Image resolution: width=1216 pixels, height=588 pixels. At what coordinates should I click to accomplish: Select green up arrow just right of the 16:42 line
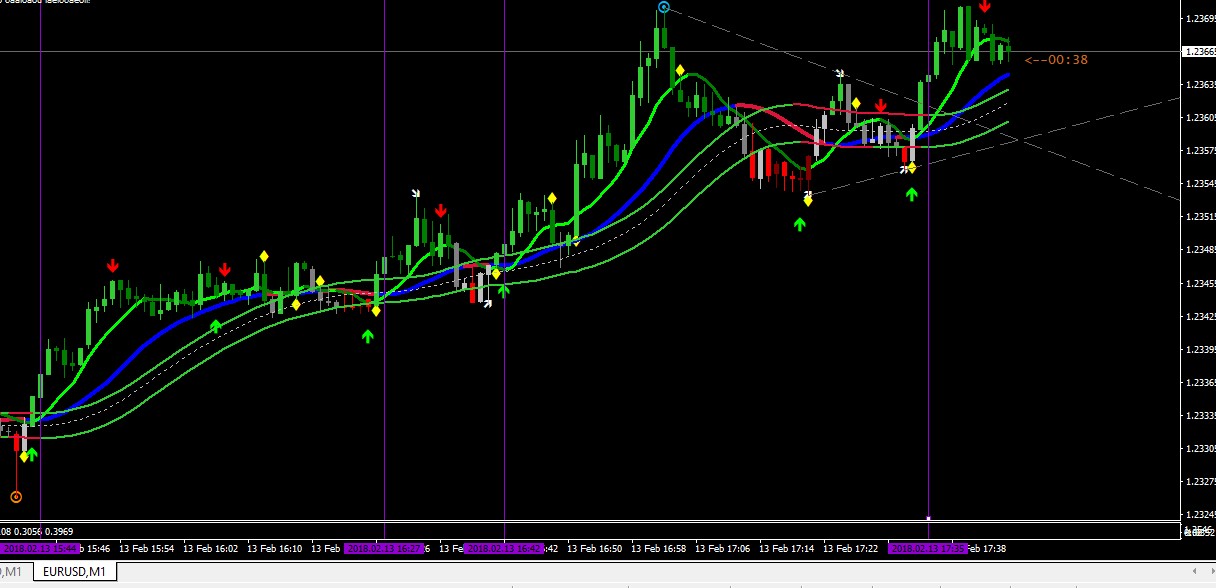504,290
